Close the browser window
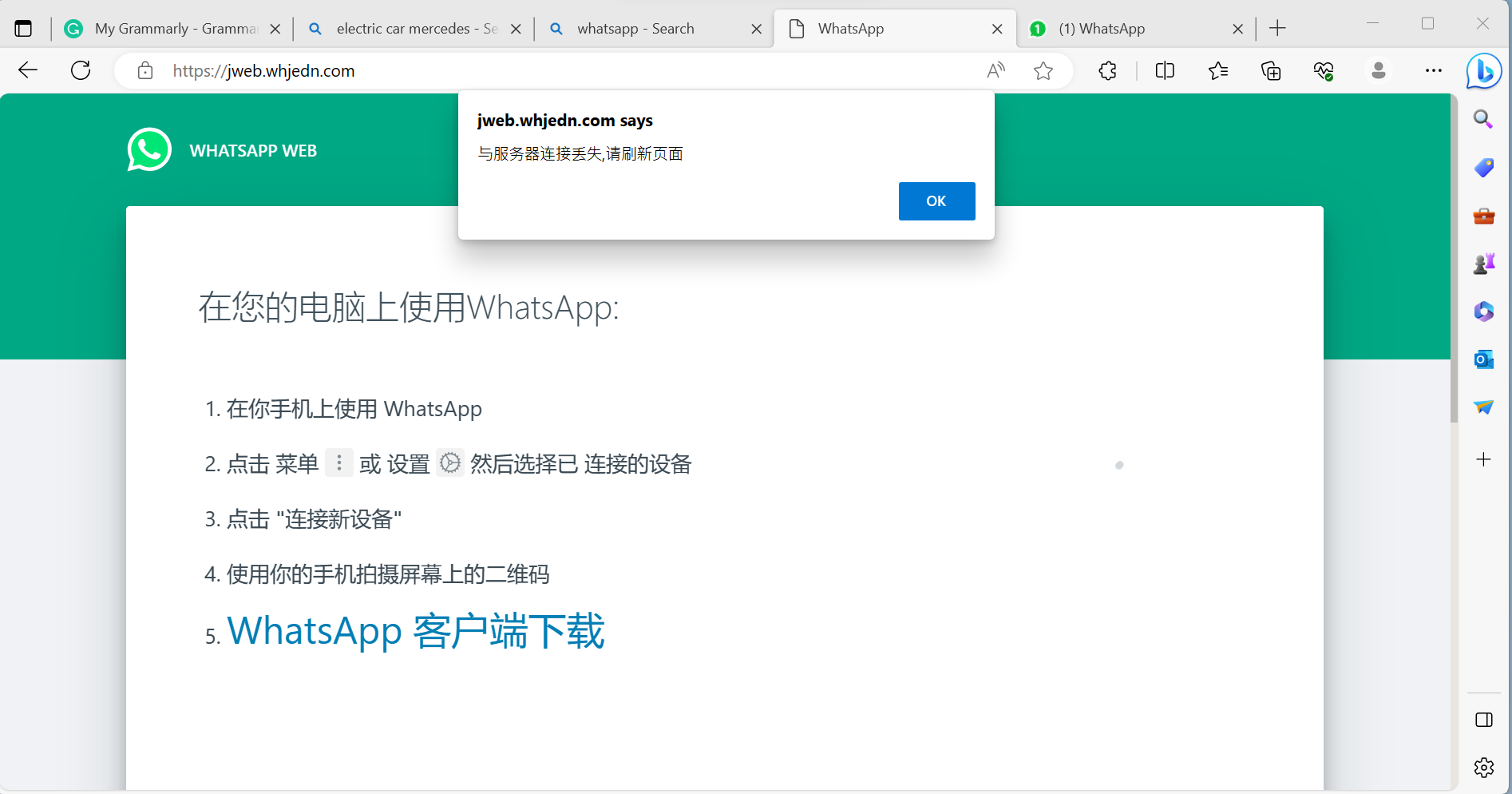1512x794 pixels. [x=1482, y=24]
